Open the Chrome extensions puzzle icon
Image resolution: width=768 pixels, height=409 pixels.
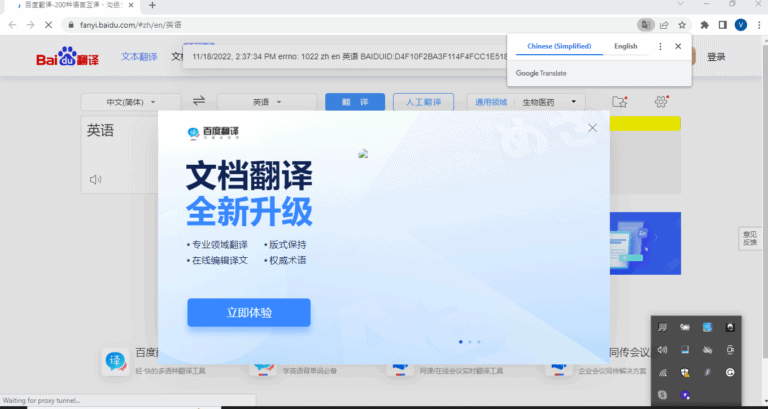[704, 24]
